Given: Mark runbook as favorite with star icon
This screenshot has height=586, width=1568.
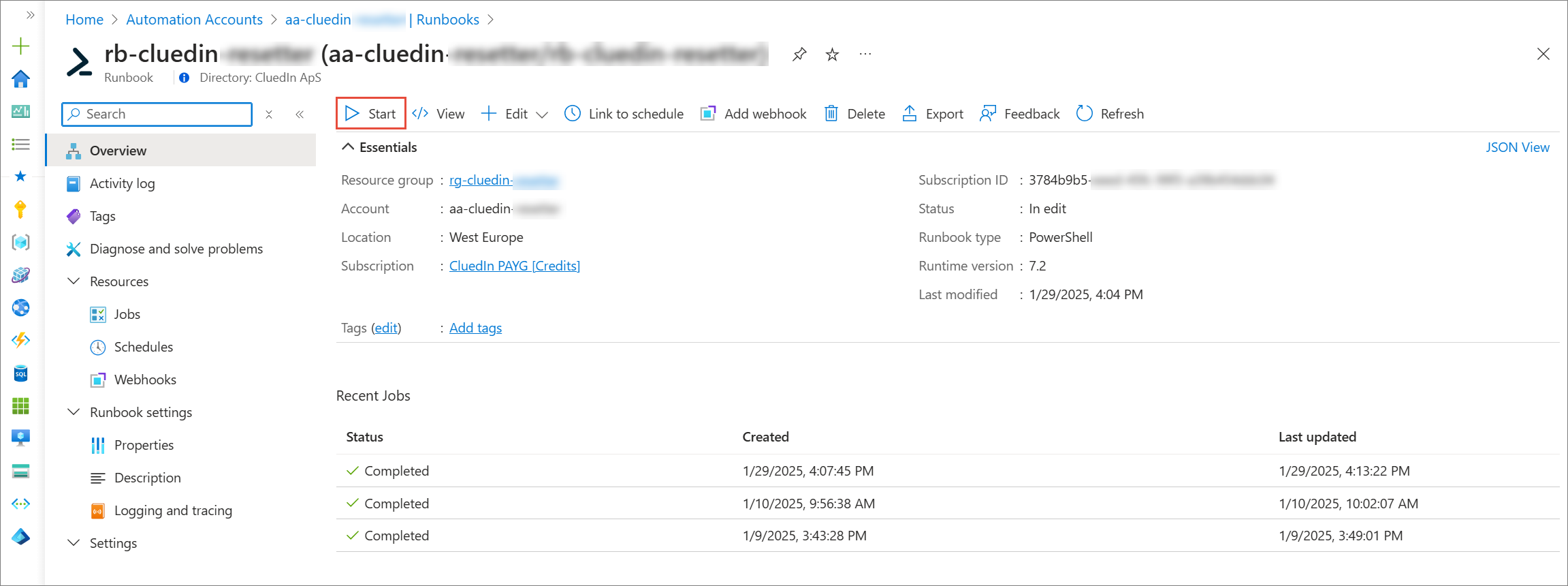Looking at the screenshot, I should pyautogui.click(x=832, y=55).
